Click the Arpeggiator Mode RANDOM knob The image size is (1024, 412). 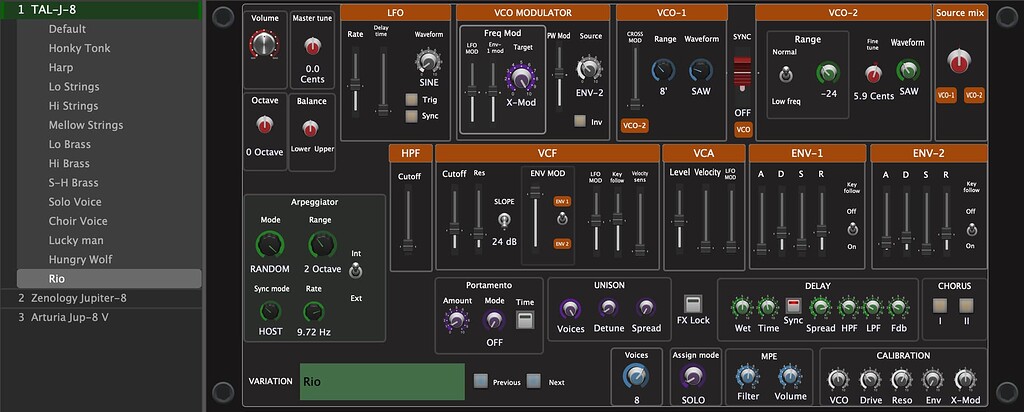pos(269,244)
